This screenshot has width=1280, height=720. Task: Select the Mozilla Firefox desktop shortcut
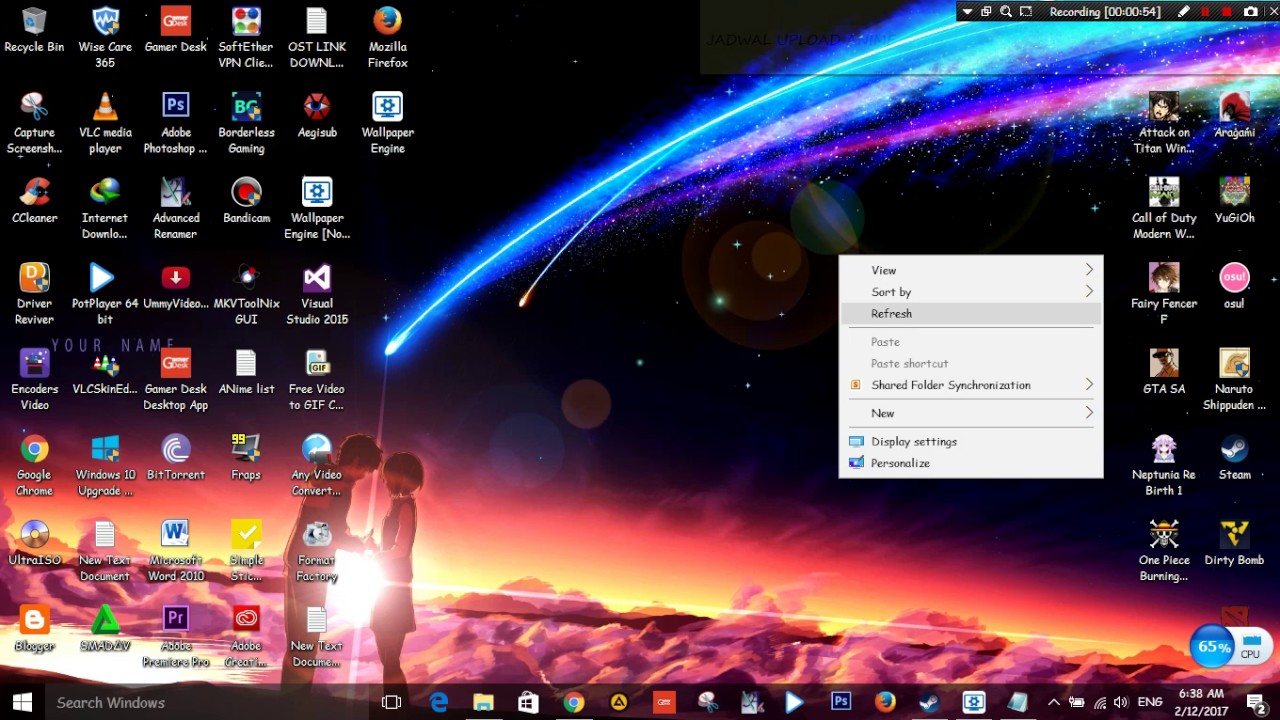(x=387, y=37)
